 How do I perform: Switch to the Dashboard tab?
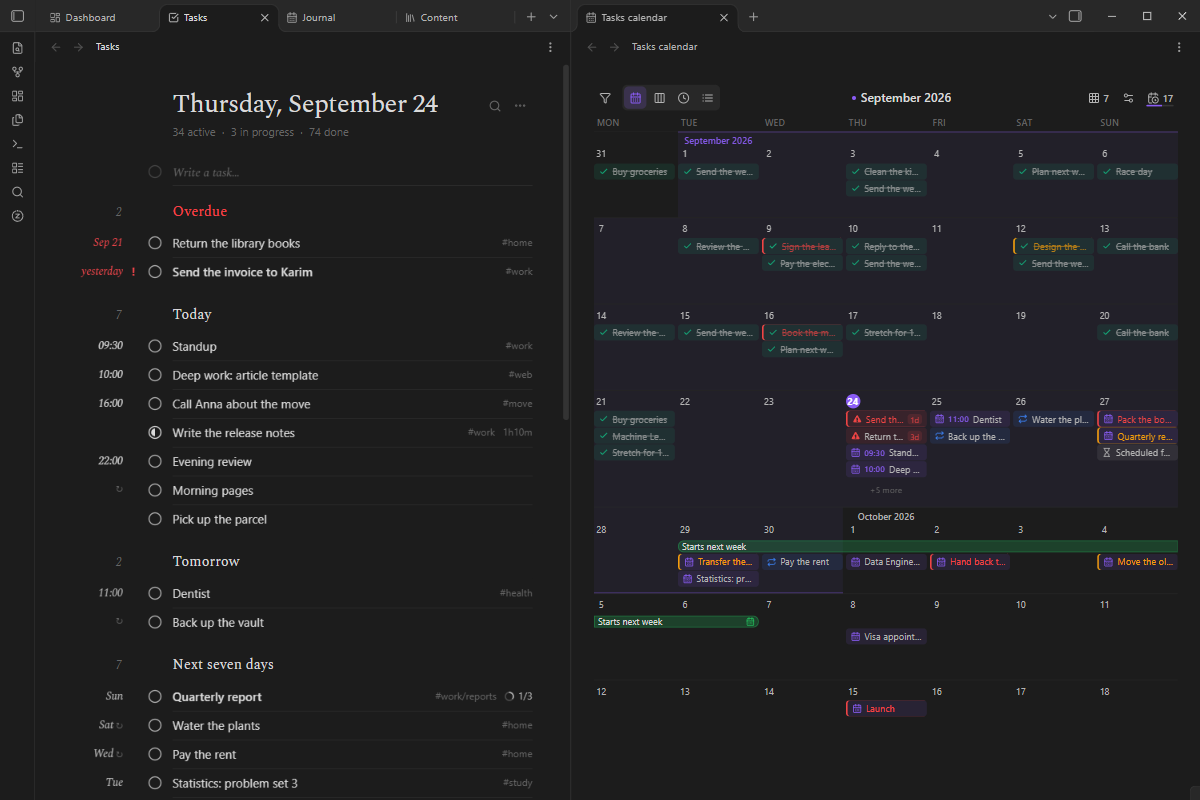pos(90,17)
